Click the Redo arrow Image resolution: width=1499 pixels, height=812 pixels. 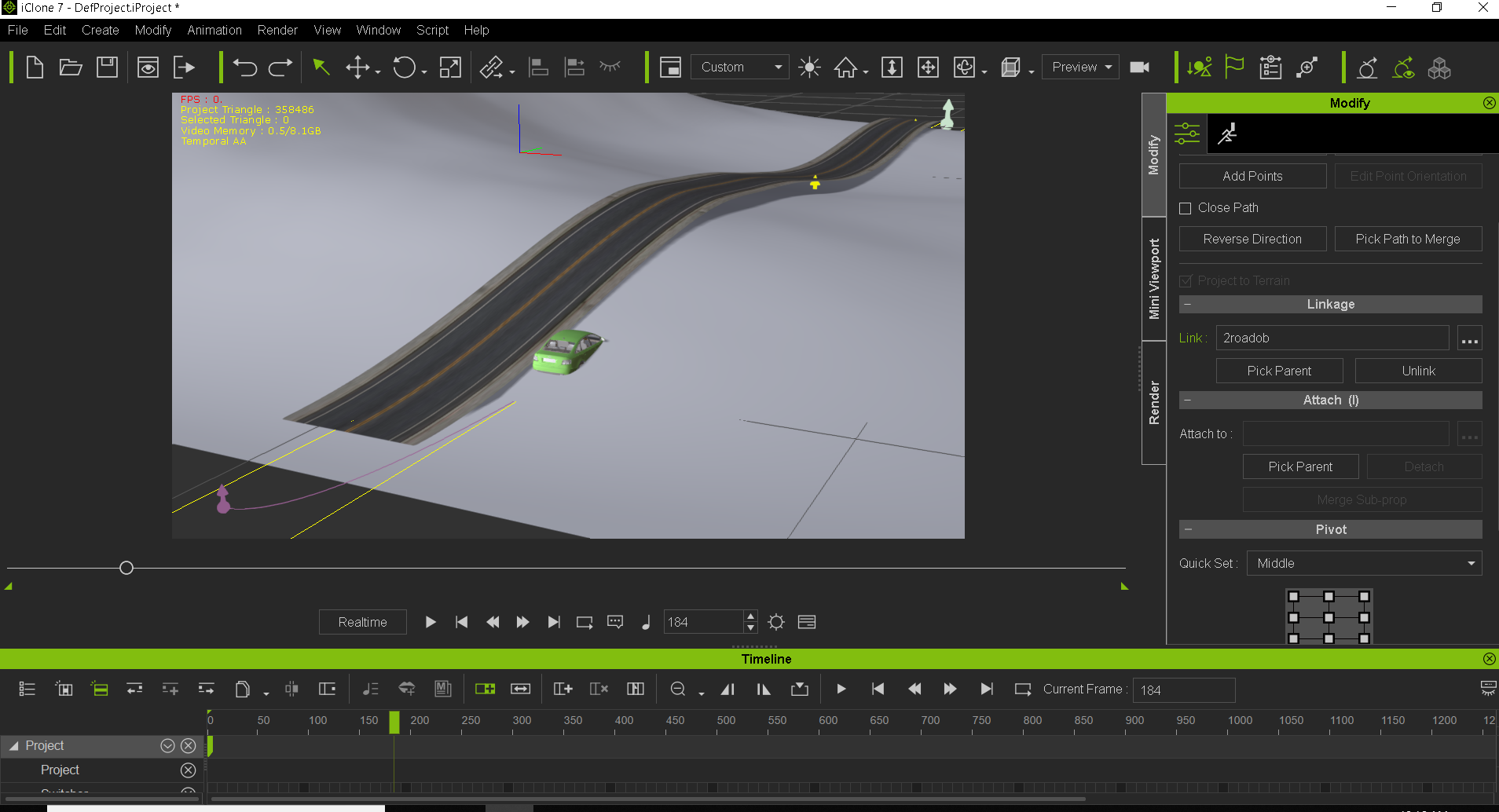click(280, 68)
